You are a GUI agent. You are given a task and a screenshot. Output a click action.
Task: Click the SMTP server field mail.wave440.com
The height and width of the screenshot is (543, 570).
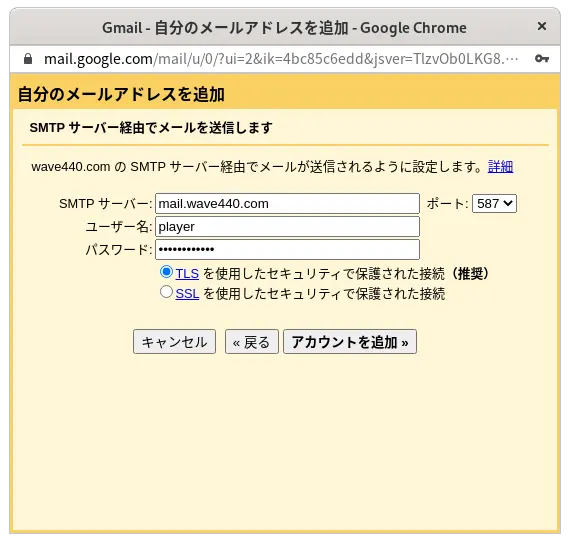[287, 204]
